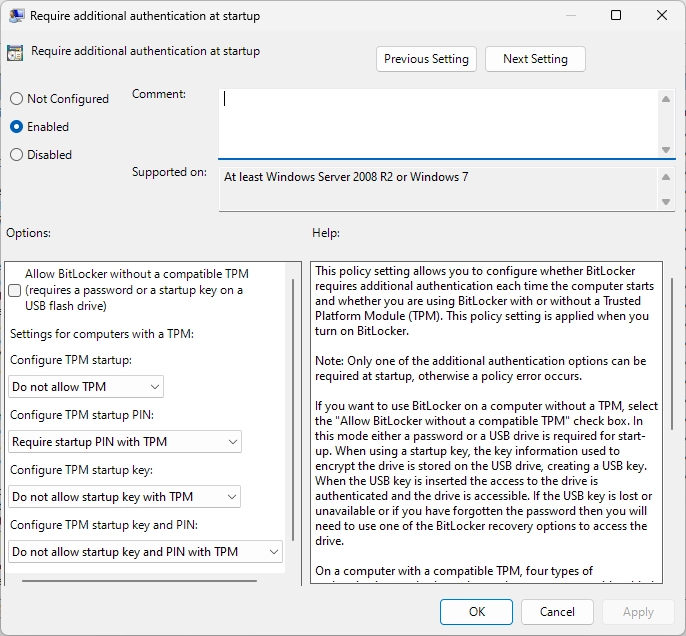Click the policy setting icon beside heading
Image resolution: width=686 pixels, height=636 pixels.
[x=15, y=52]
